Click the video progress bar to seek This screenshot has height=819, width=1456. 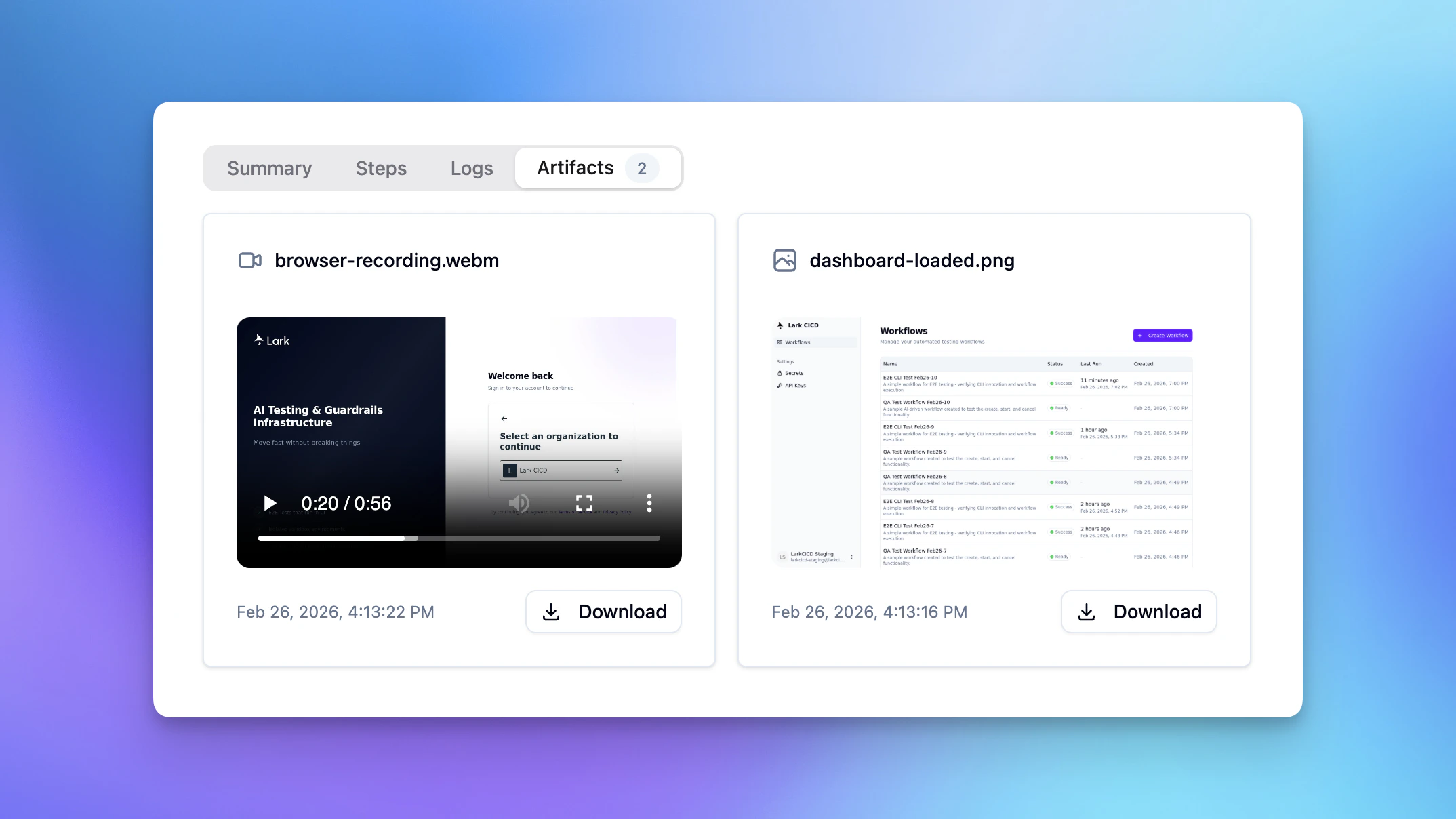(459, 538)
